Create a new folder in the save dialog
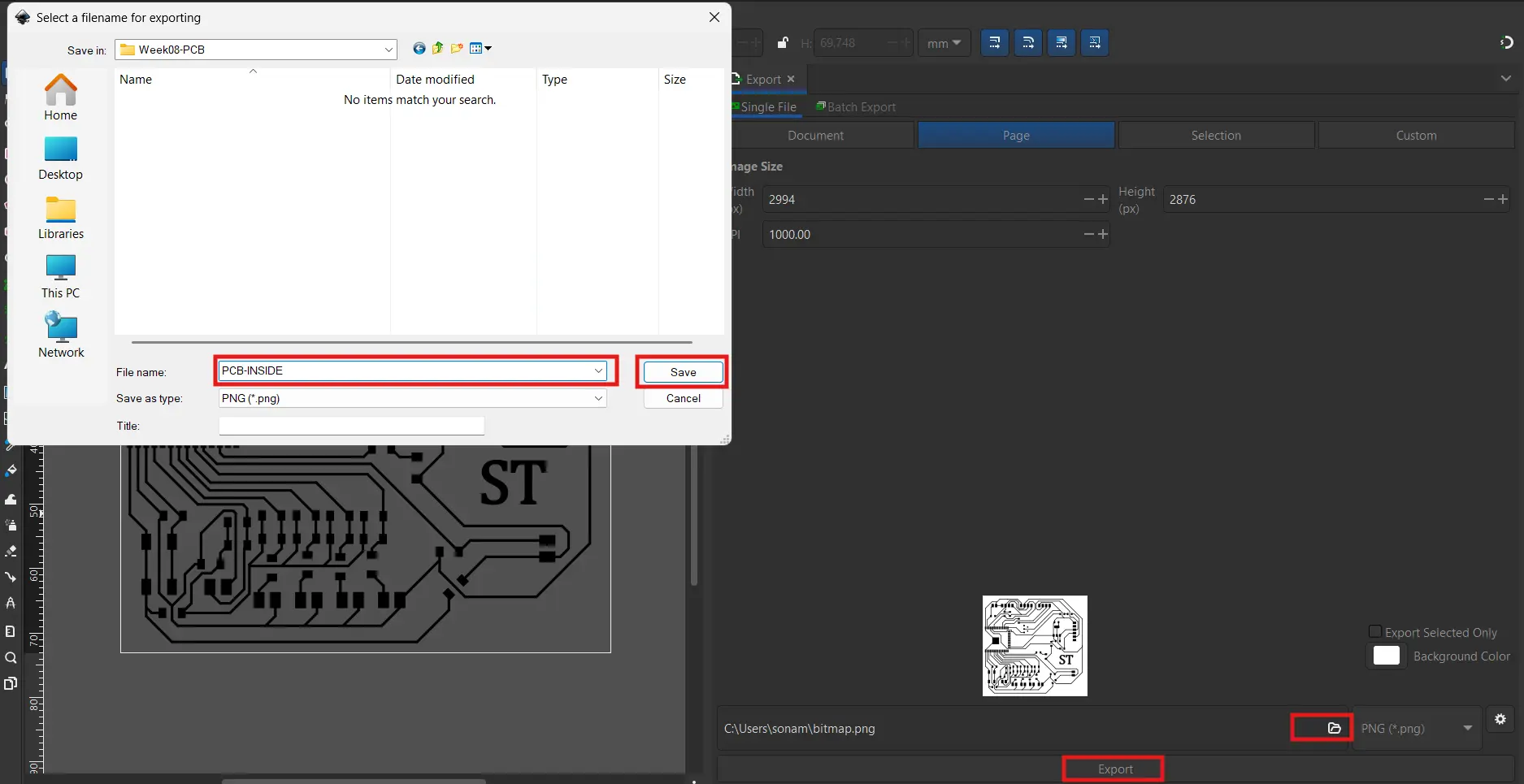 pos(457,49)
